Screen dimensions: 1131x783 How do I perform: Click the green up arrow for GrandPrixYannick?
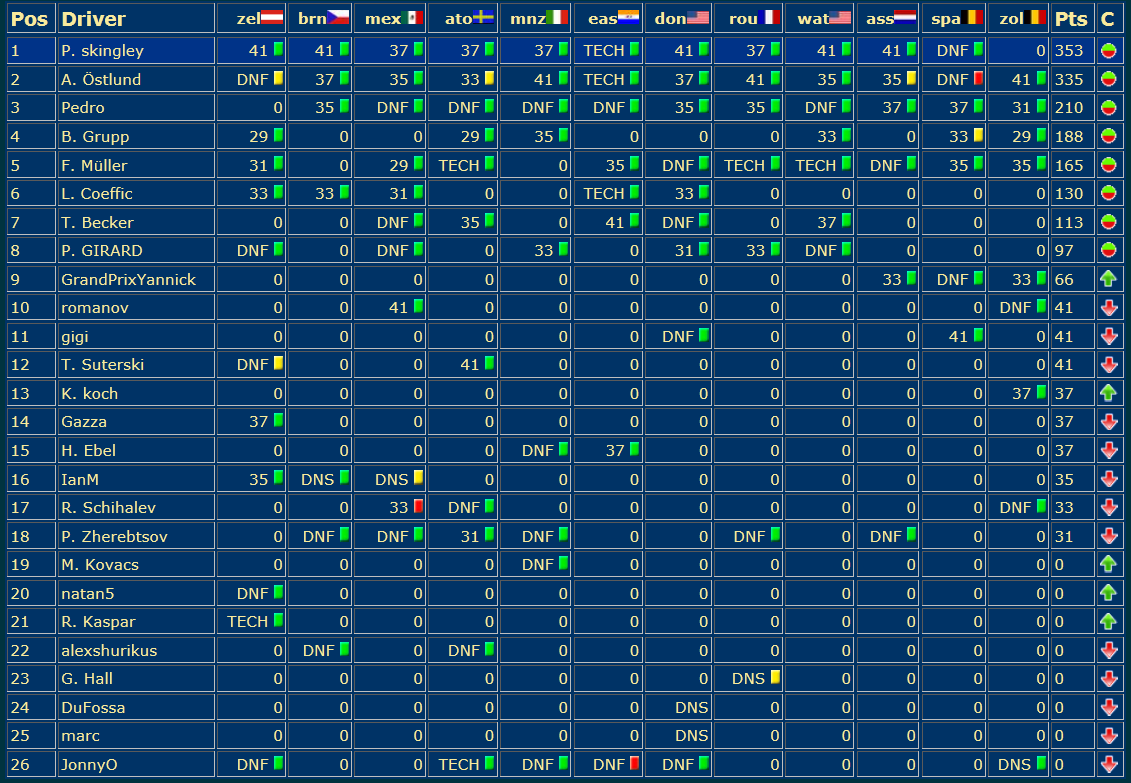point(1107,279)
